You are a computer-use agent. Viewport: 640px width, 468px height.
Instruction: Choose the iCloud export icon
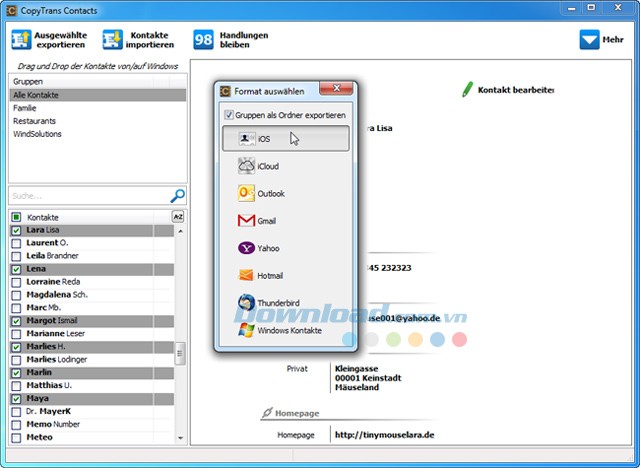pos(246,166)
